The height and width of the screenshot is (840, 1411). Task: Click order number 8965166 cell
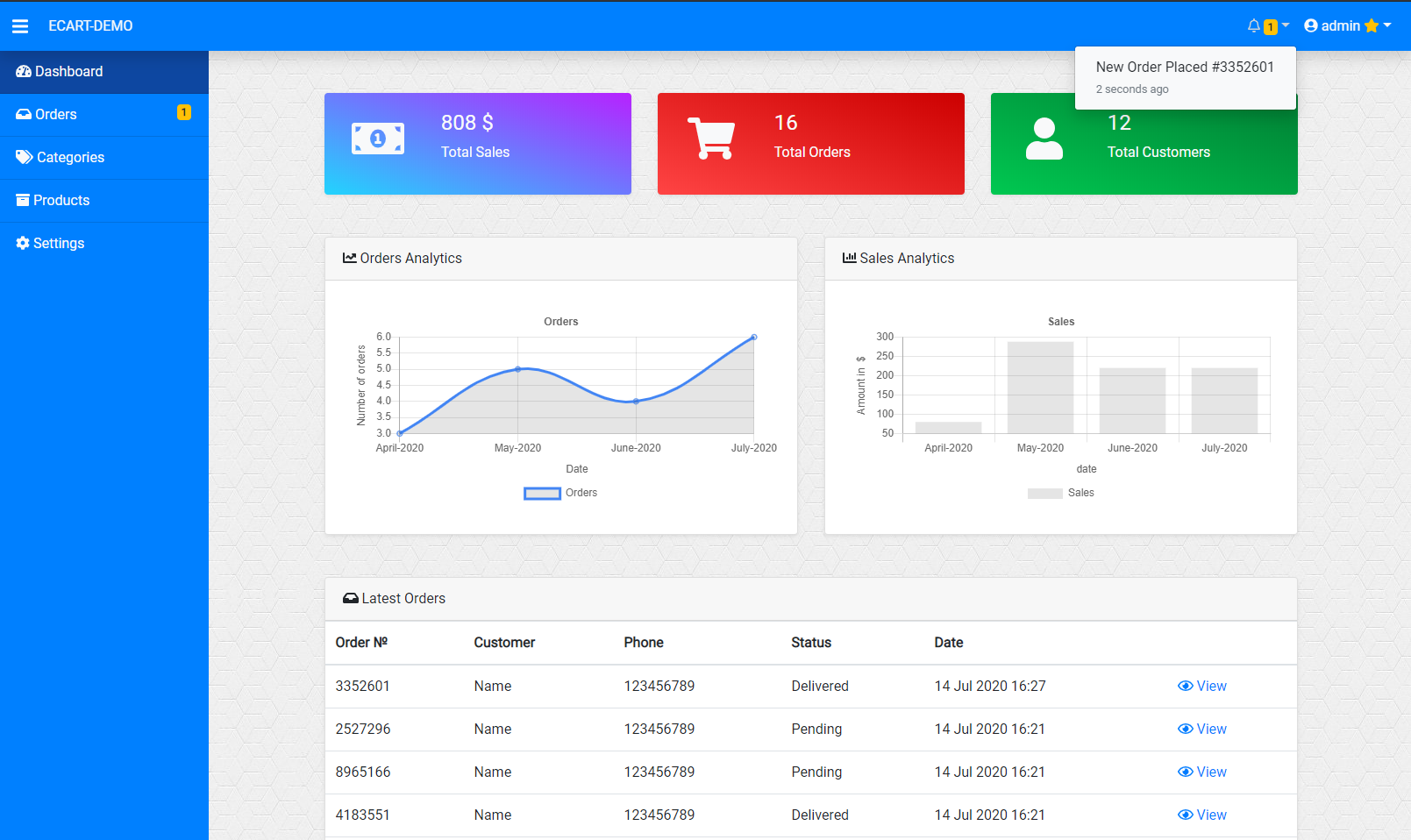point(363,772)
